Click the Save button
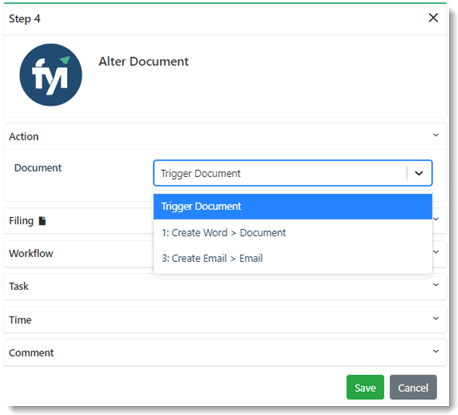This screenshot has width=458, height=415. coord(365,387)
